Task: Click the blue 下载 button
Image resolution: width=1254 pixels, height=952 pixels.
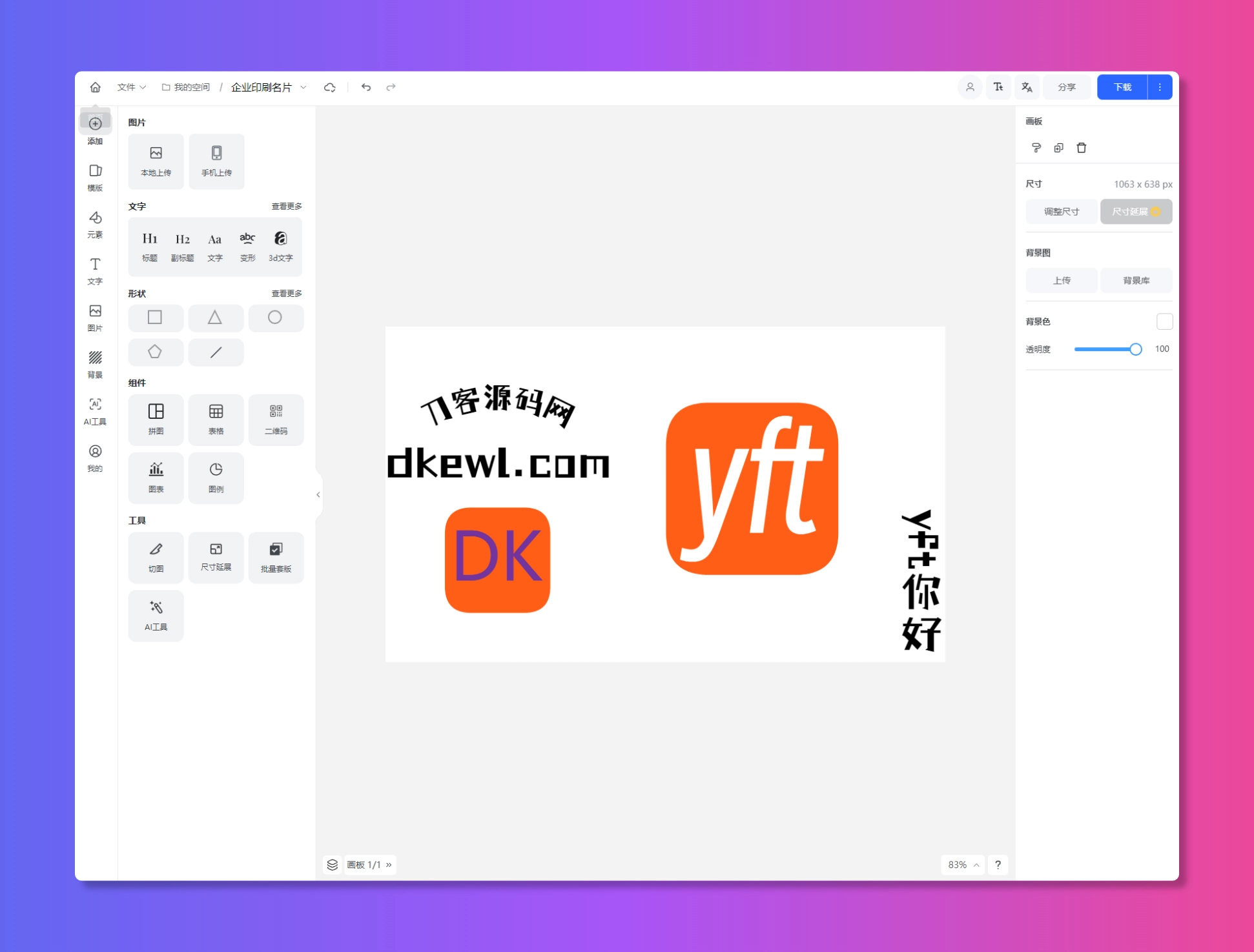Action: click(1122, 87)
